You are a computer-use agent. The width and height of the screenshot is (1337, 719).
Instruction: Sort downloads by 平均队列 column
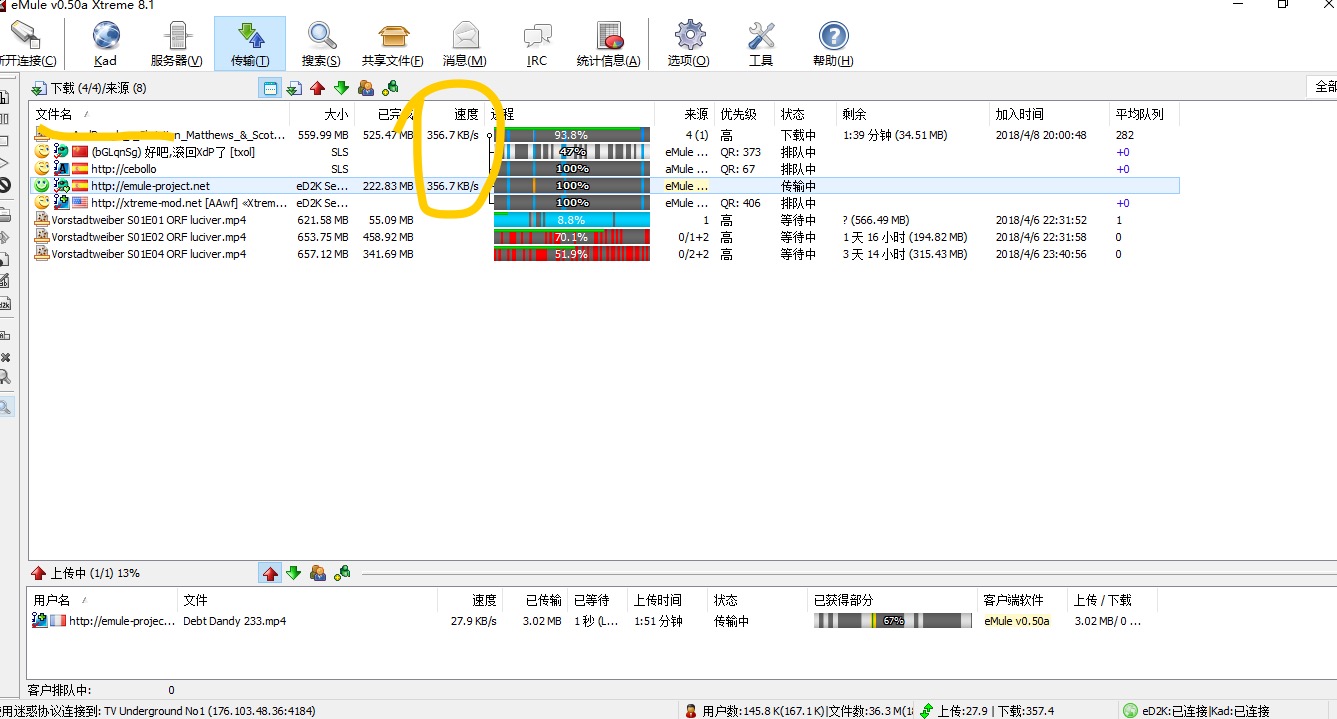coord(1144,115)
